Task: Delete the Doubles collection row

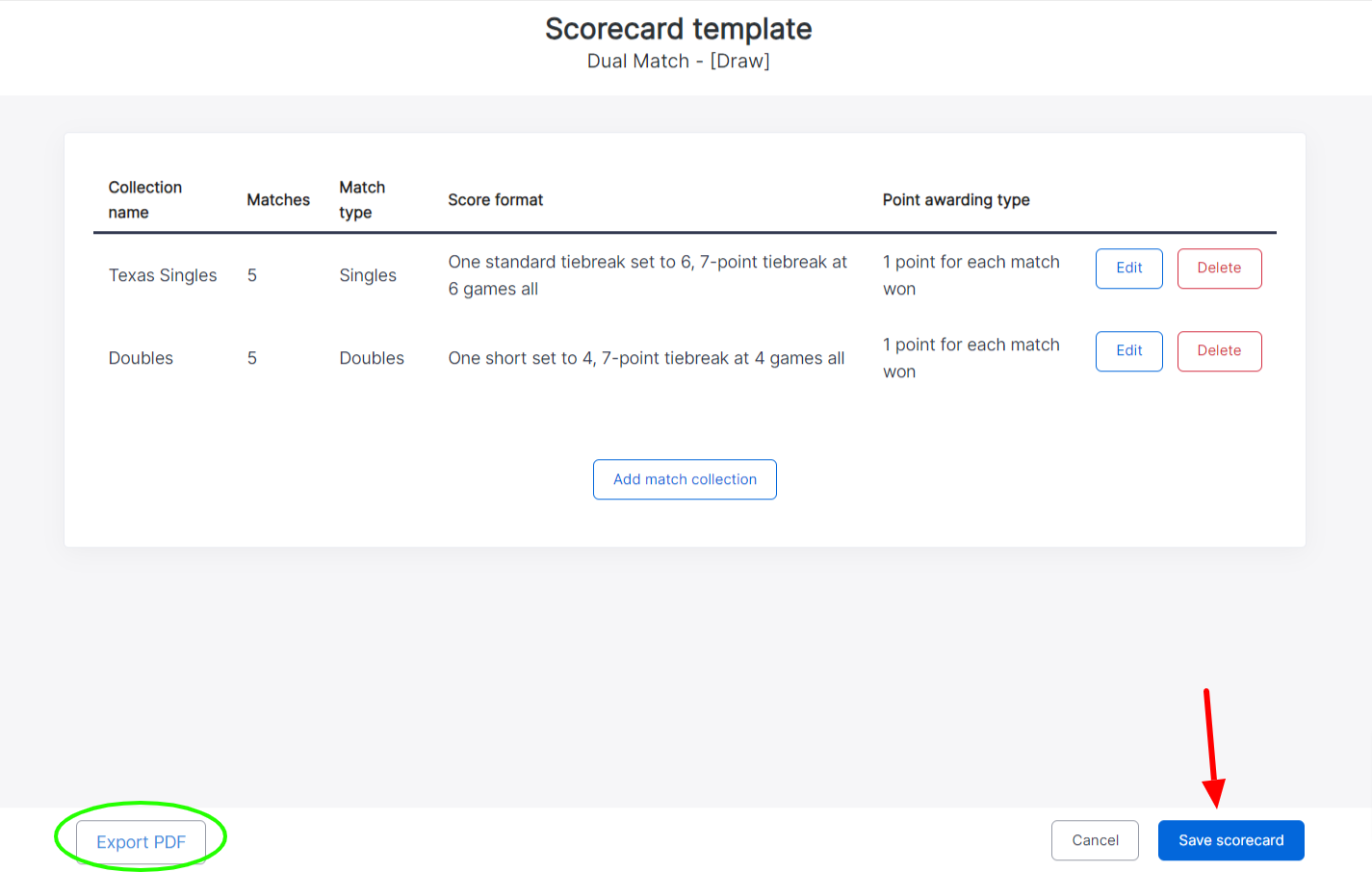Action: [x=1219, y=351]
